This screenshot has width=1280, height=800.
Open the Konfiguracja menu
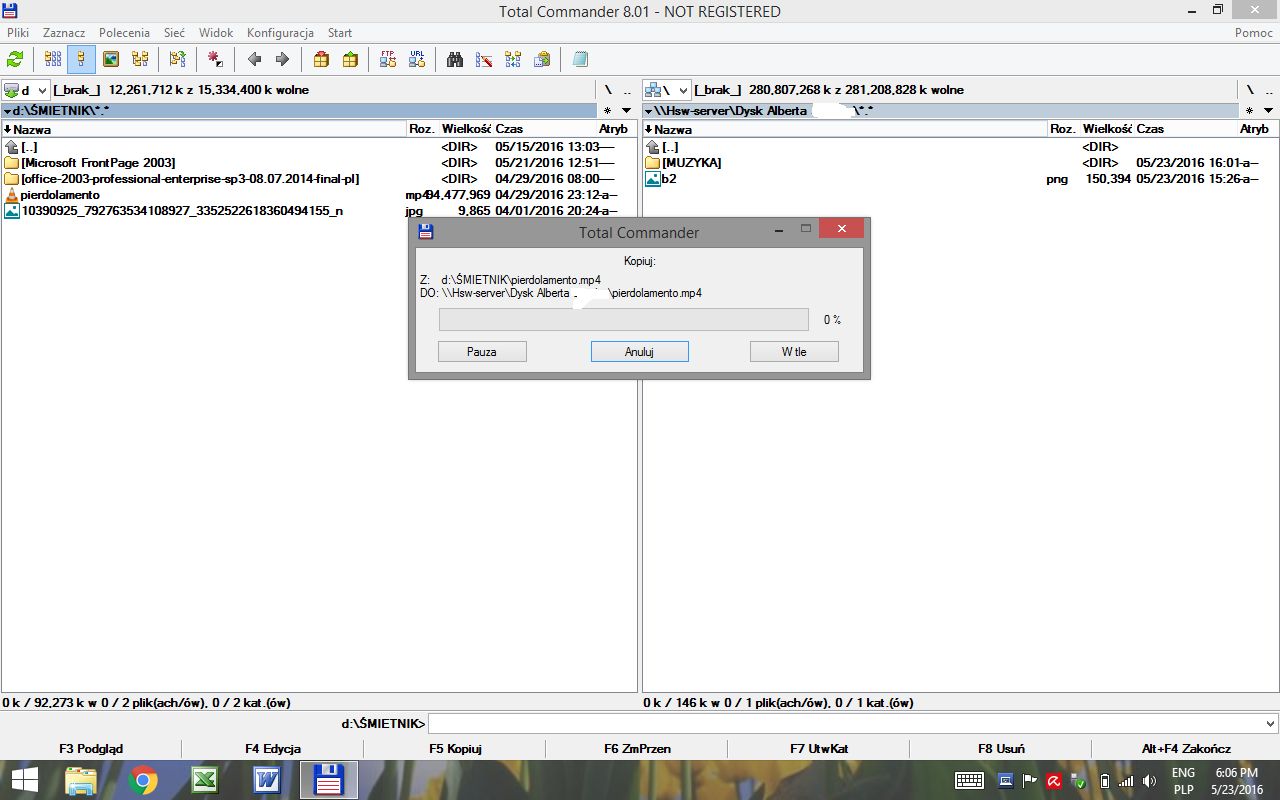point(280,33)
